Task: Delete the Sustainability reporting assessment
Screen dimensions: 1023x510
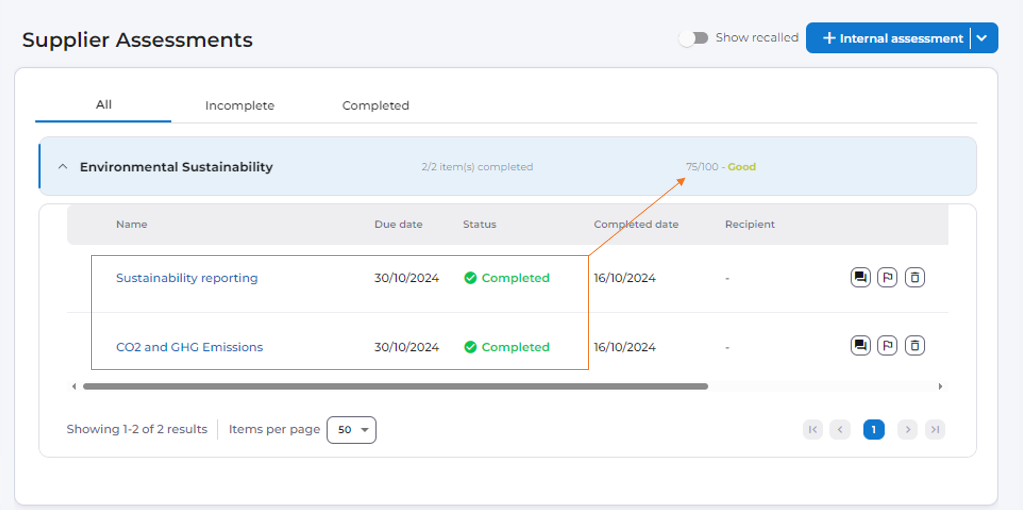Action: (914, 278)
